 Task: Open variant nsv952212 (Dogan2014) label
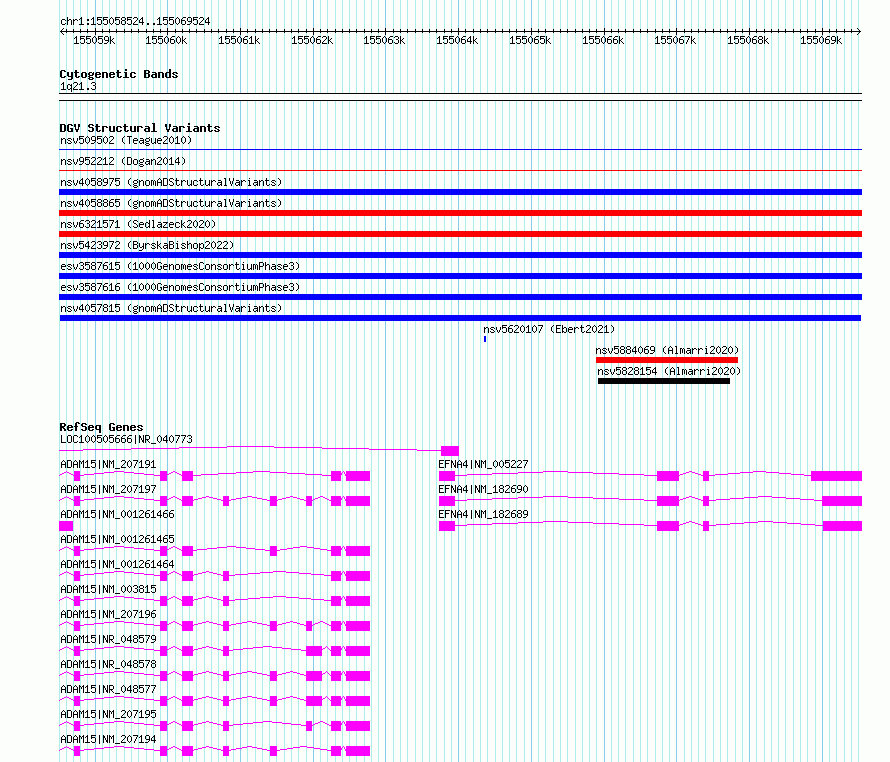coord(123,161)
